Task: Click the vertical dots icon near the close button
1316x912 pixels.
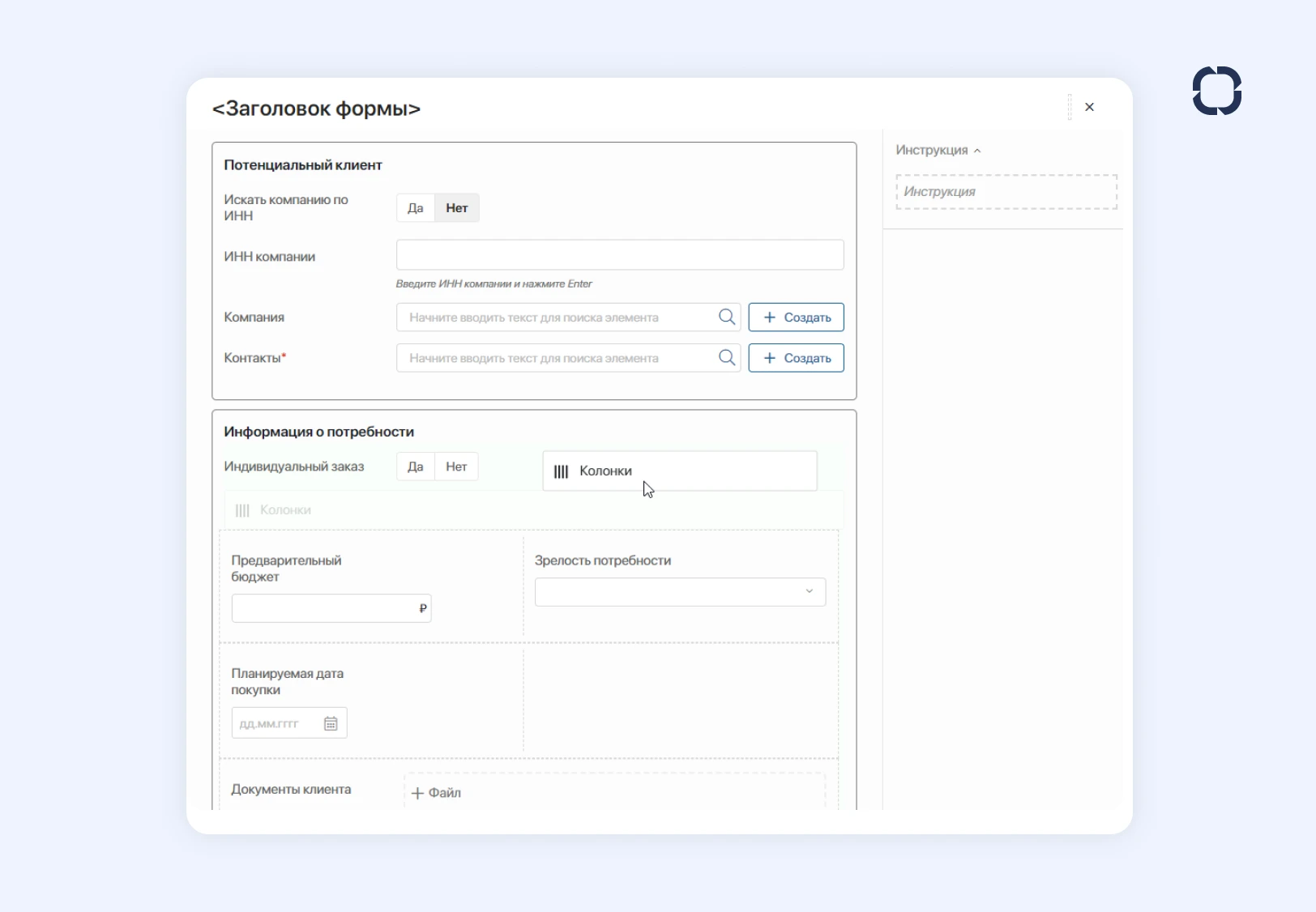Action: tap(1068, 106)
